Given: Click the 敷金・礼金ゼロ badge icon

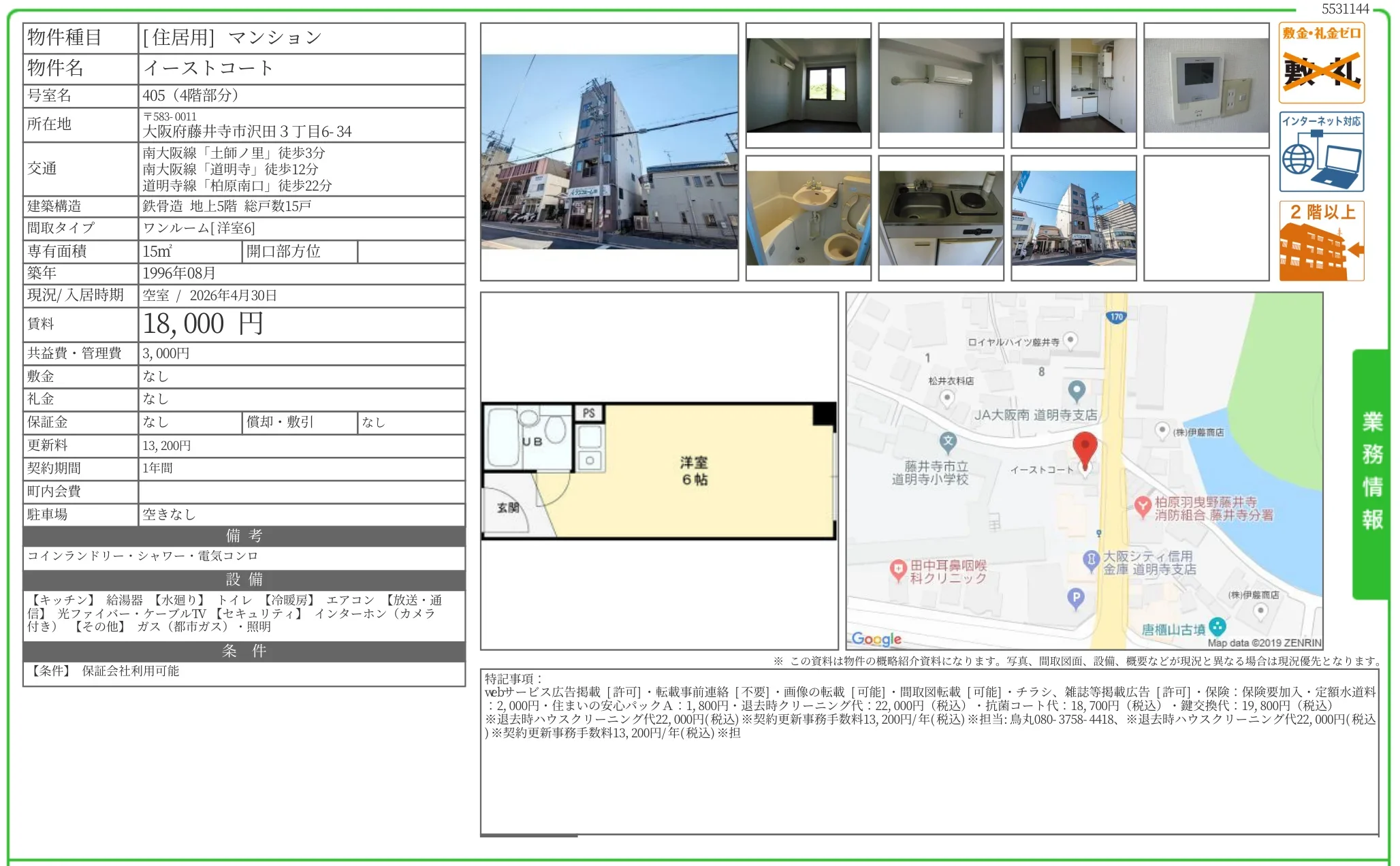Looking at the screenshot, I should pos(1322,61).
